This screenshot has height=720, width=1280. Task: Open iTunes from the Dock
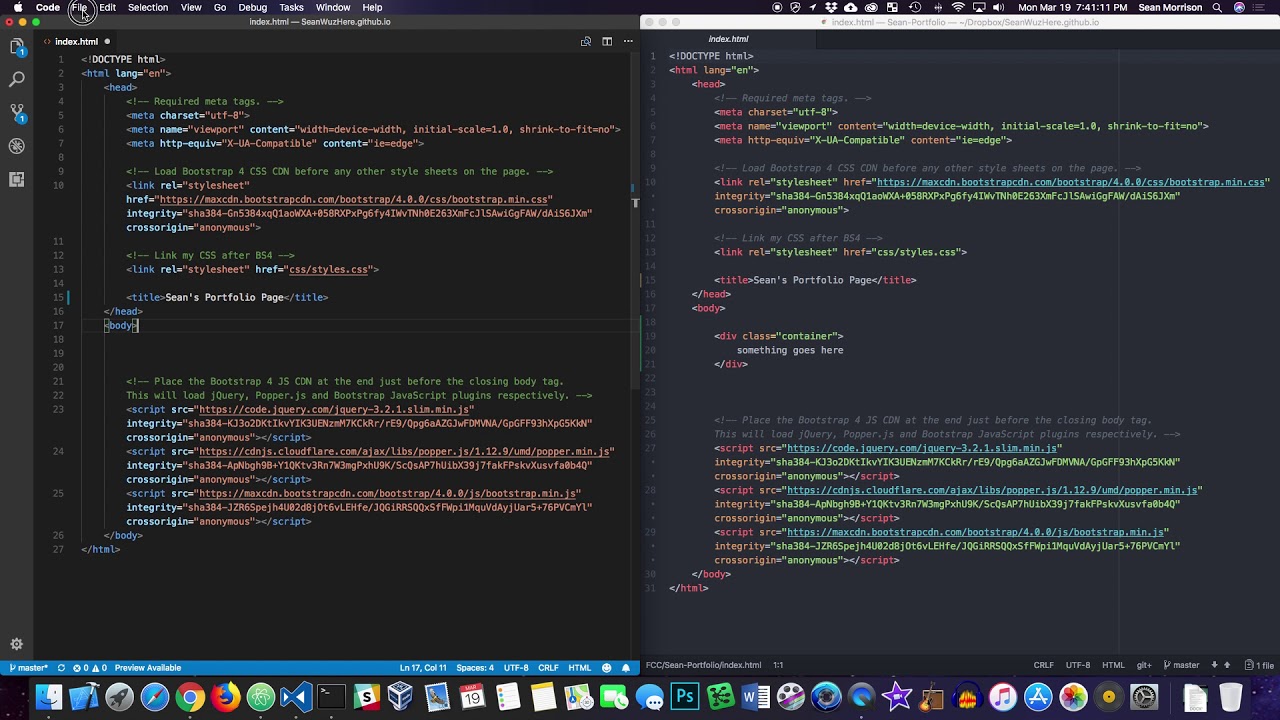coord(1003,697)
